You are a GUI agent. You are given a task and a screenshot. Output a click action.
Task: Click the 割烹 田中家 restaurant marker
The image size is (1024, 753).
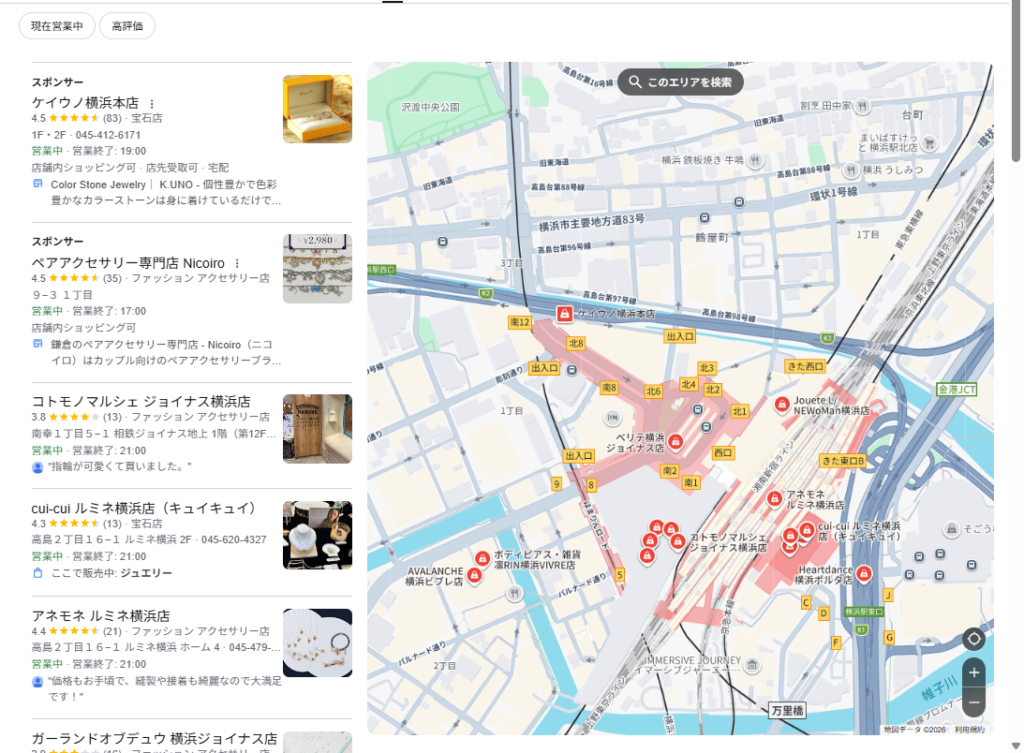coord(862,106)
